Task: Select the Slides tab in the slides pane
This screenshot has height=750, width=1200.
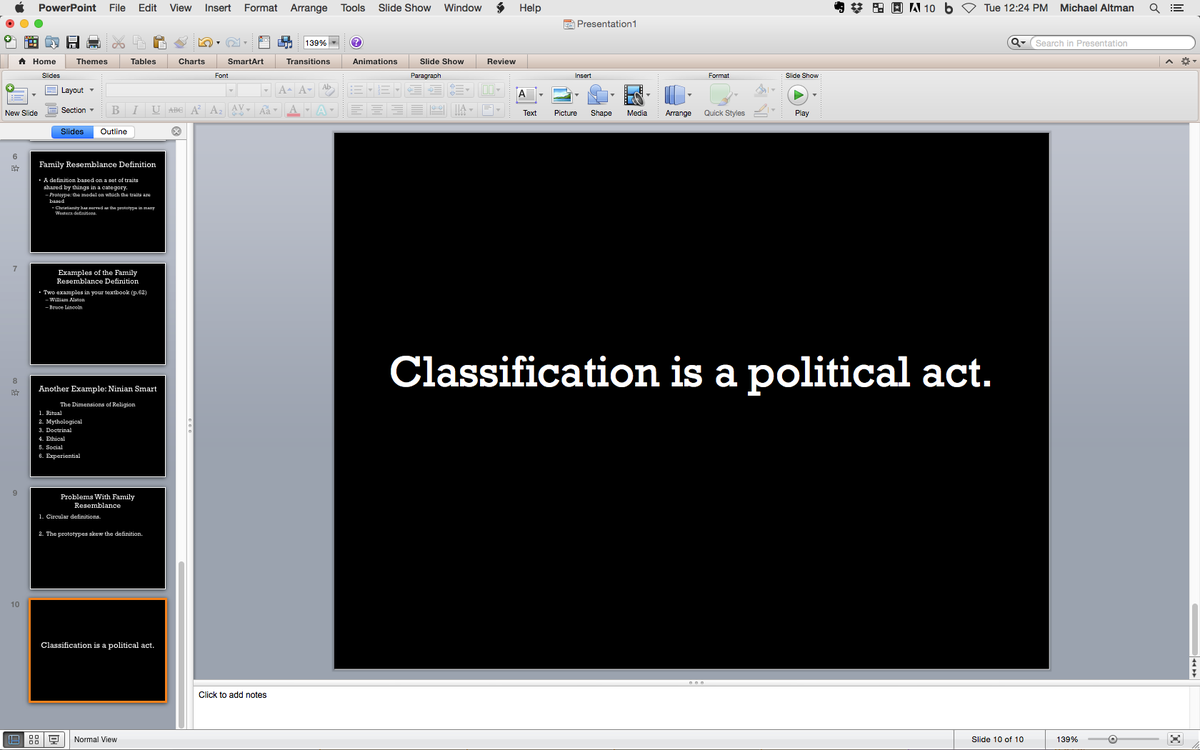Action: [x=72, y=132]
